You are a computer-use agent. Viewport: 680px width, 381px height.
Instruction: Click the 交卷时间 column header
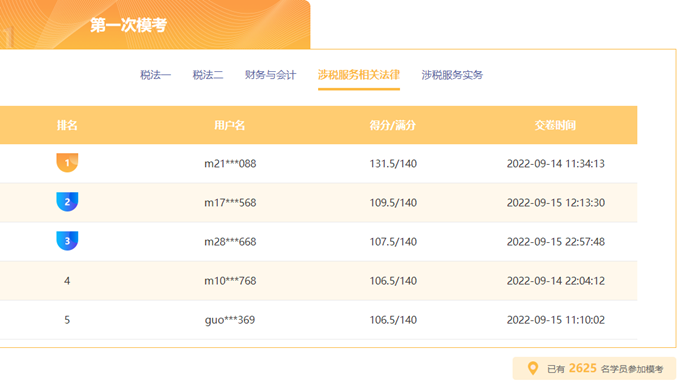pyautogui.click(x=556, y=125)
